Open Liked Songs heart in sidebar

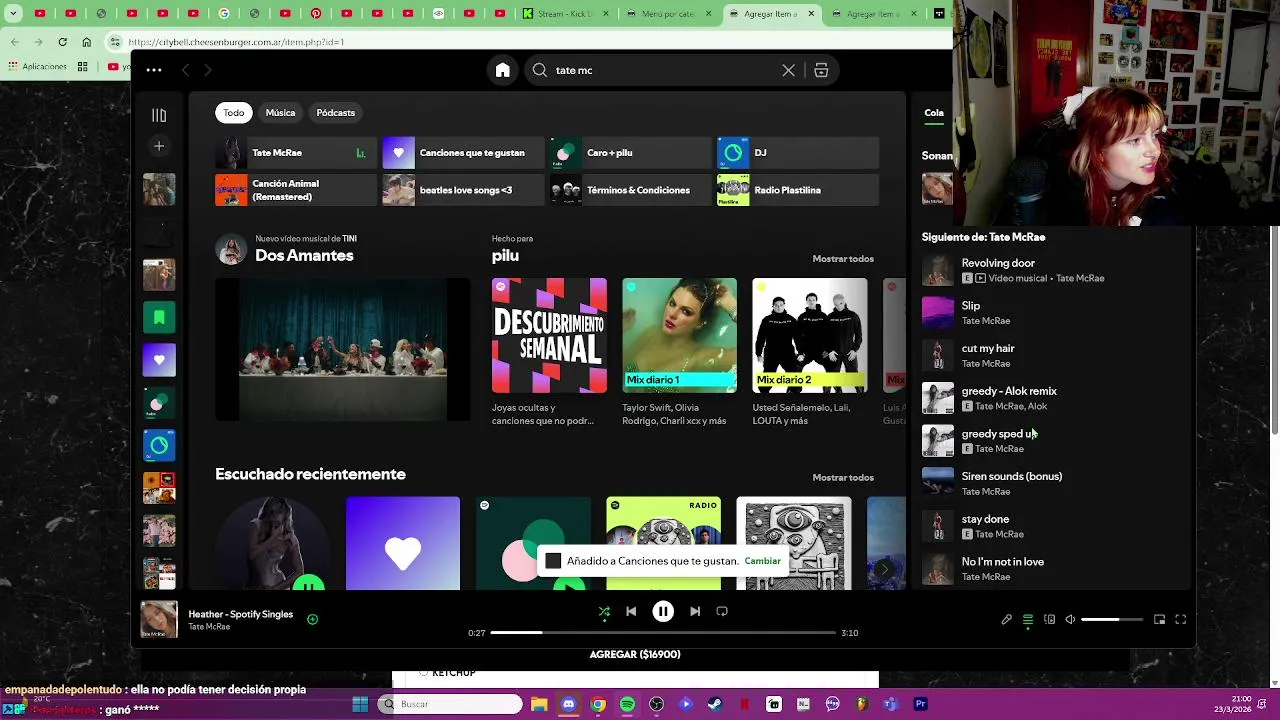pyautogui.click(x=159, y=360)
